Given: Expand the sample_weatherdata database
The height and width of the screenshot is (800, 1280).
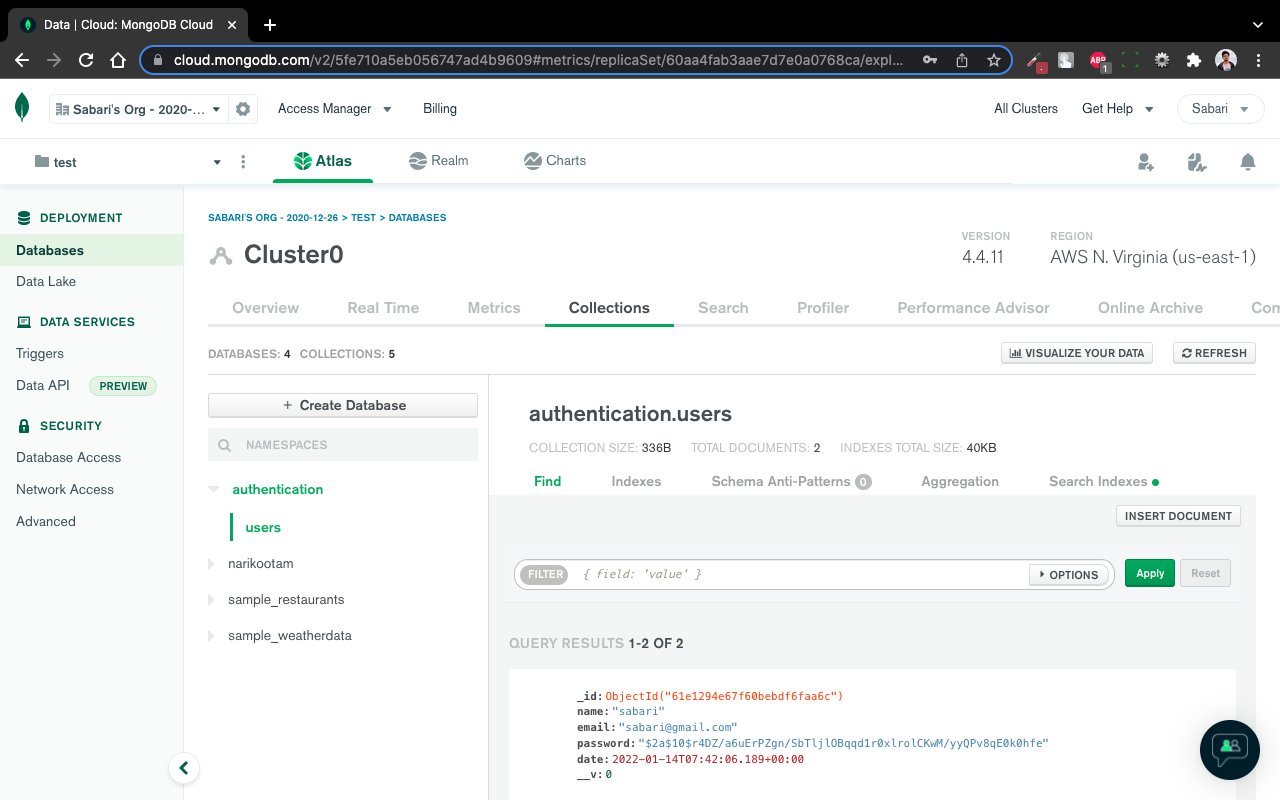Looking at the screenshot, I should 211,636.
